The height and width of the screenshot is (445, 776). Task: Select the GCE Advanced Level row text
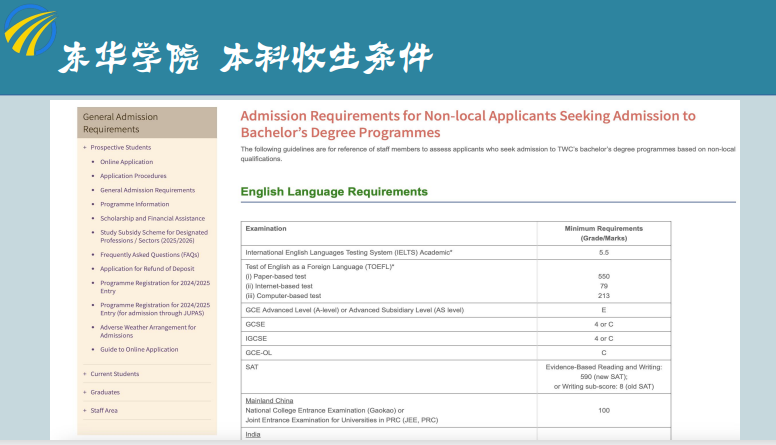[x=354, y=310]
